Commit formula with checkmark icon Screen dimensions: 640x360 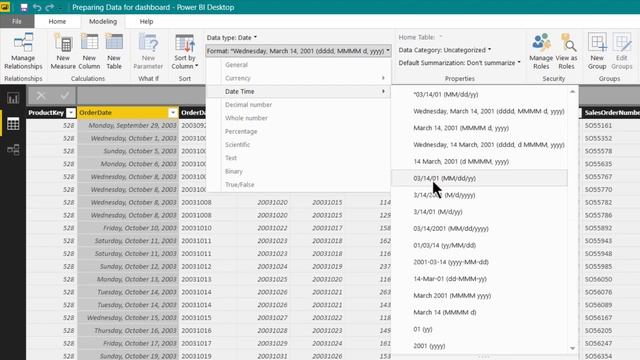click(64, 96)
